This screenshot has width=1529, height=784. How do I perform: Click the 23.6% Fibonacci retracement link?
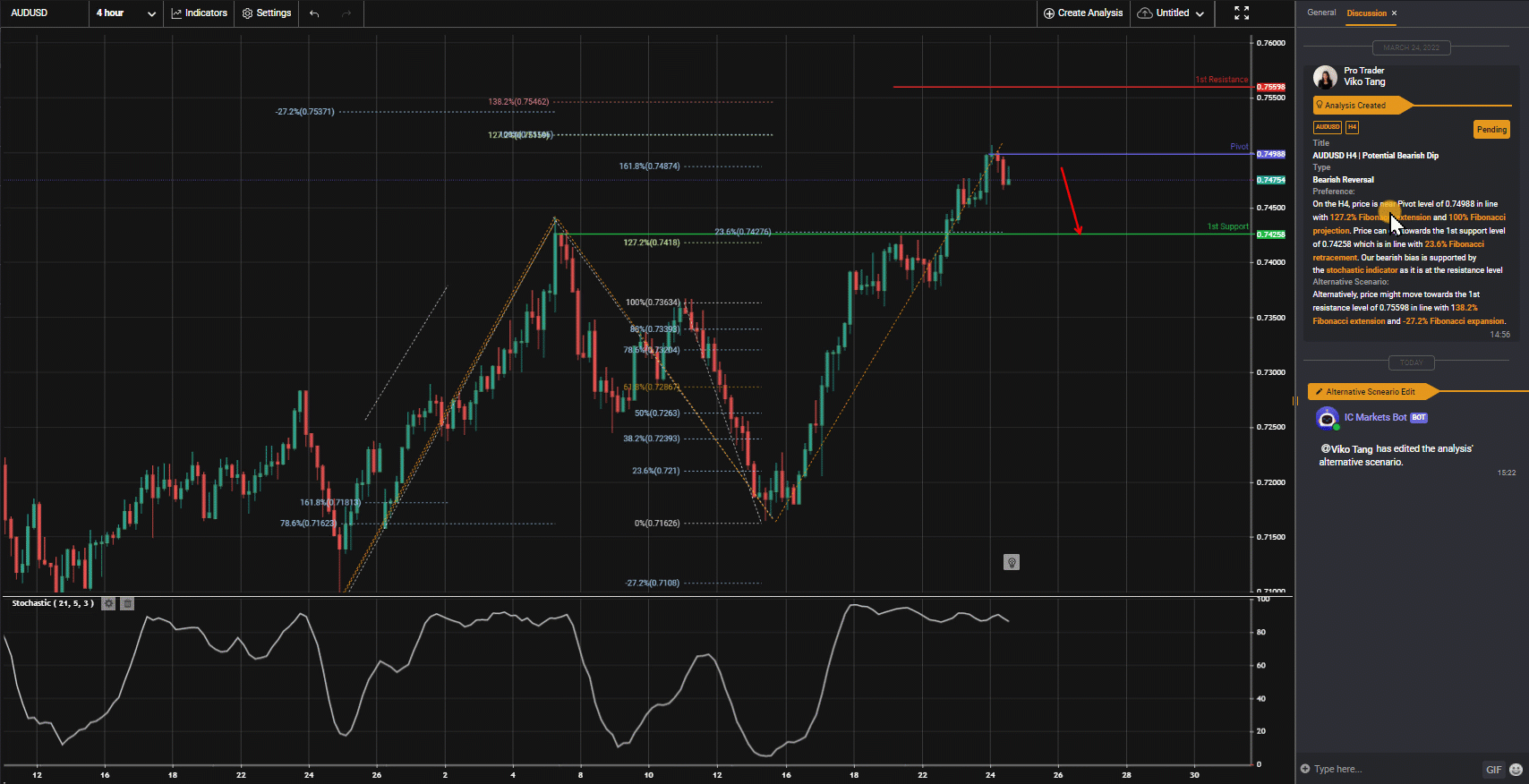(x=1455, y=244)
